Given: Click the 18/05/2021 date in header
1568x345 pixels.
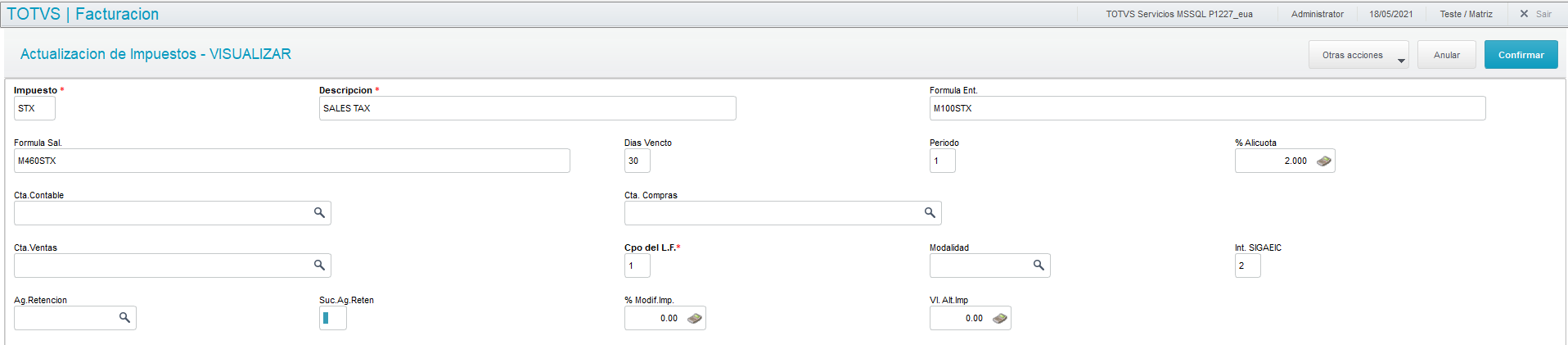Looking at the screenshot, I should (x=1390, y=14).
